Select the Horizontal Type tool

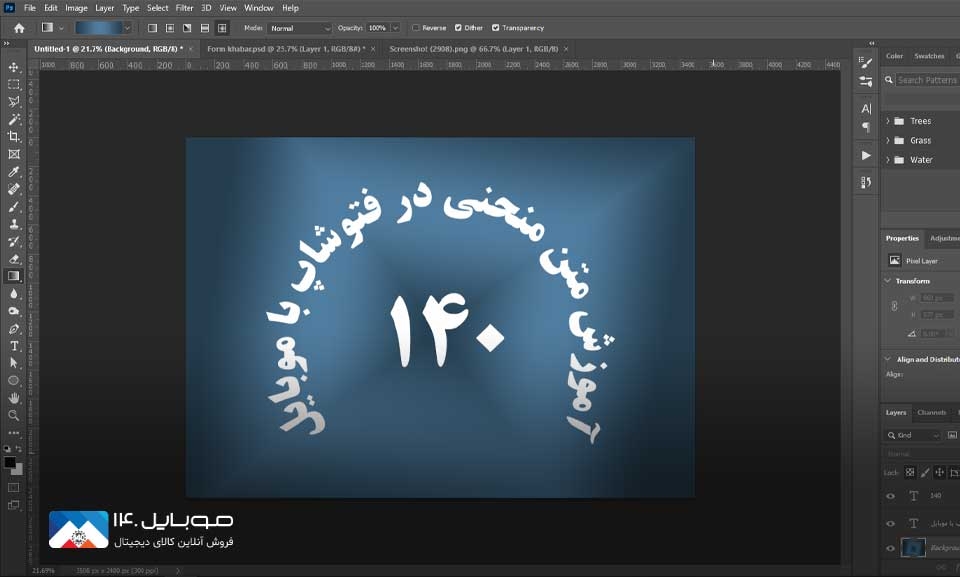point(13,346)
